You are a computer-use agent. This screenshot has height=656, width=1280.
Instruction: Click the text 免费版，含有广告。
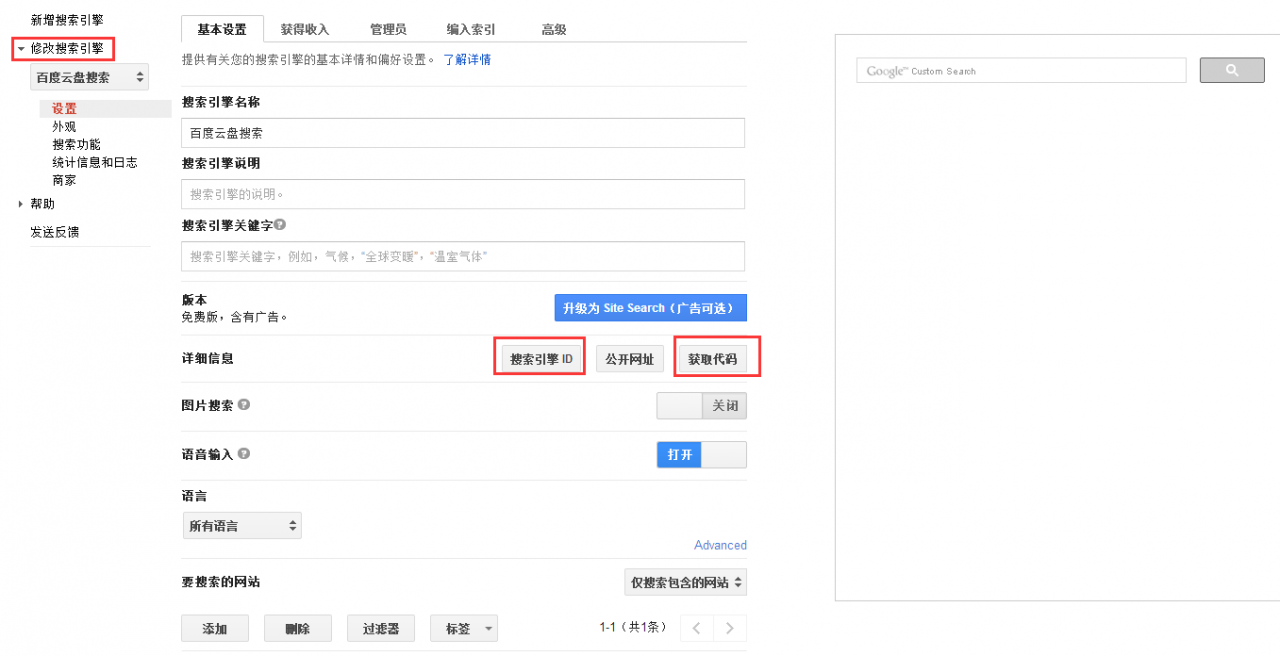235,317
